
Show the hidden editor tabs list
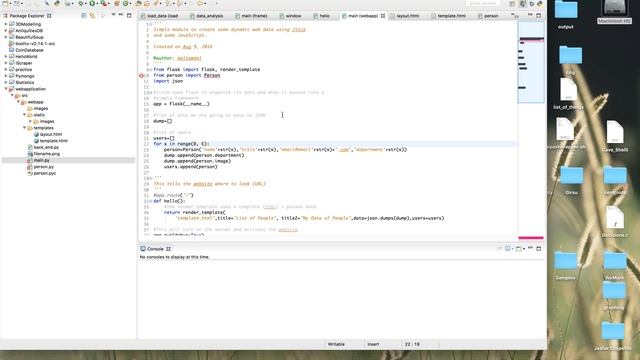click(515, 16)
